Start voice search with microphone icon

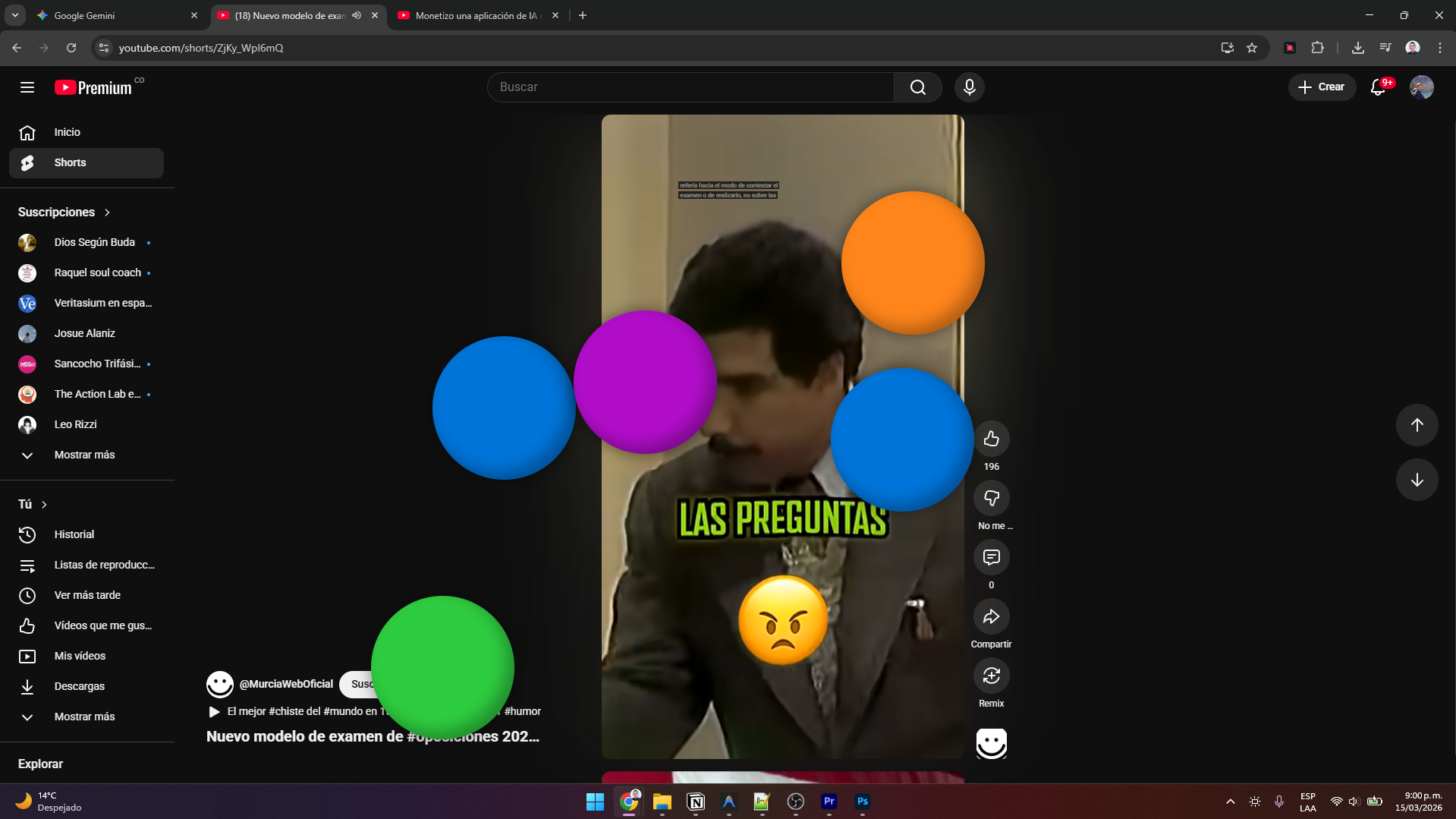(x=969, y=87)
